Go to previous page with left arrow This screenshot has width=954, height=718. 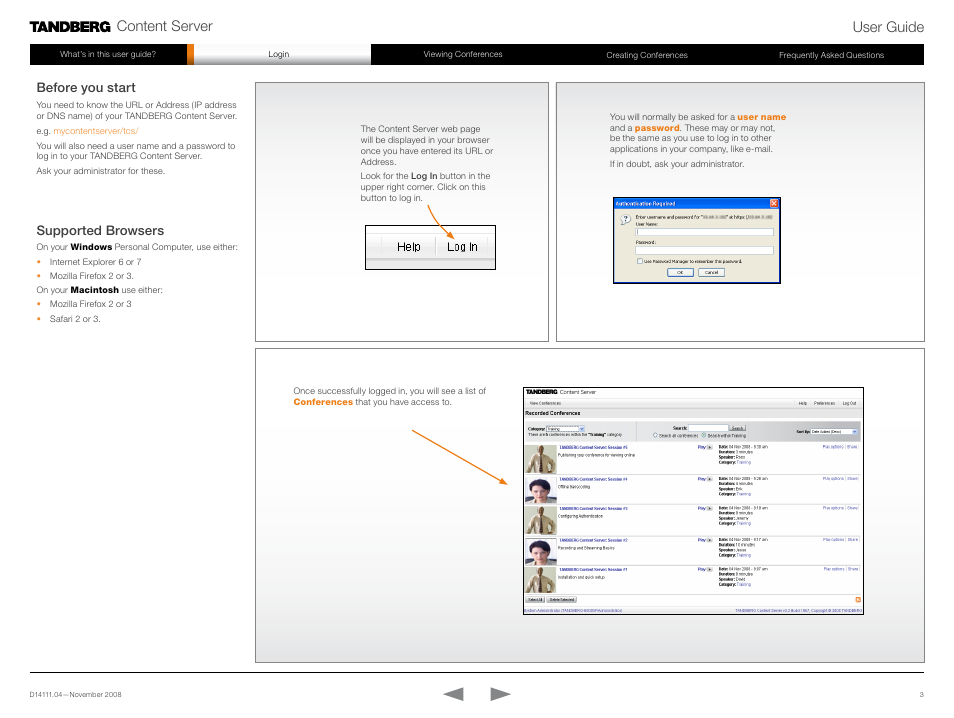click(454, 694)
